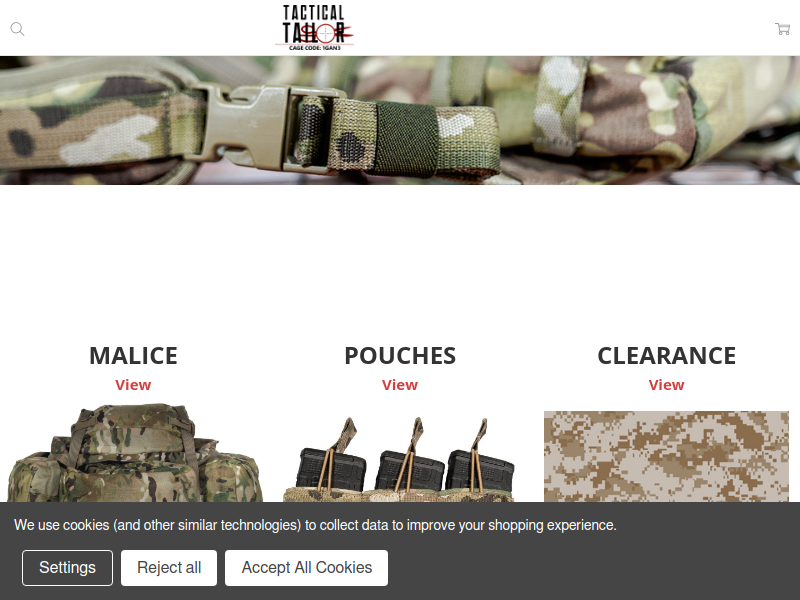Click the cookie notice message text
This screenshot has height=600, width=800.
coord(315,525)
